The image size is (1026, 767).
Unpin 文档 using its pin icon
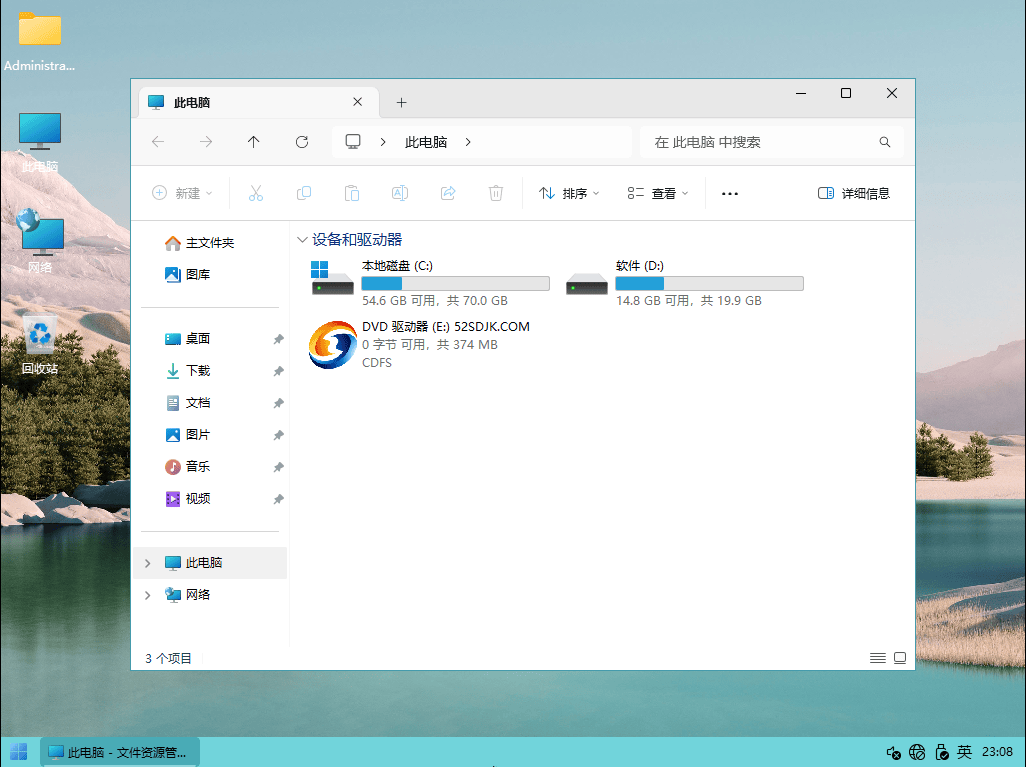(278, 403)
